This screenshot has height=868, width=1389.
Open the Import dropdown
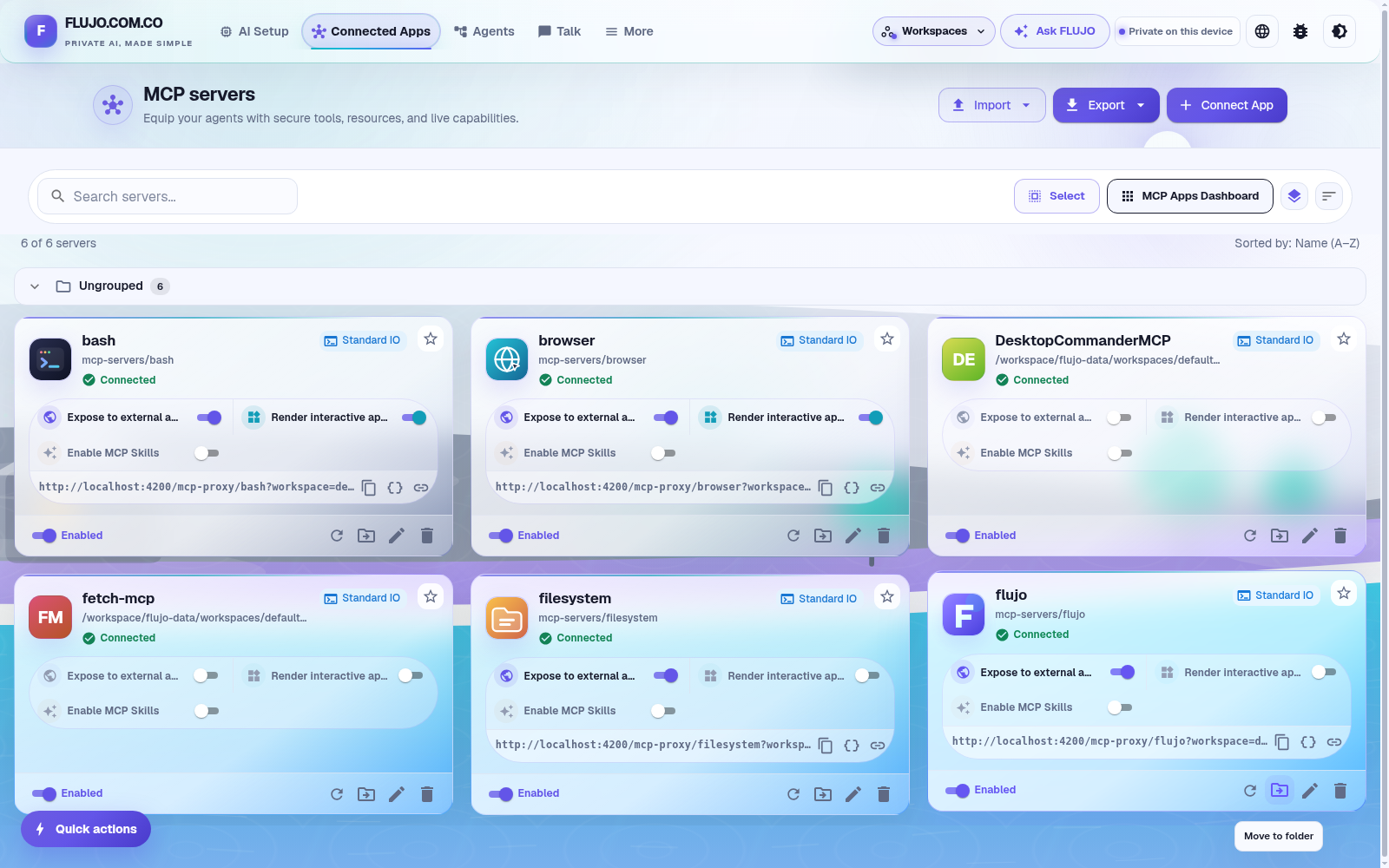(x=992, y=105)
